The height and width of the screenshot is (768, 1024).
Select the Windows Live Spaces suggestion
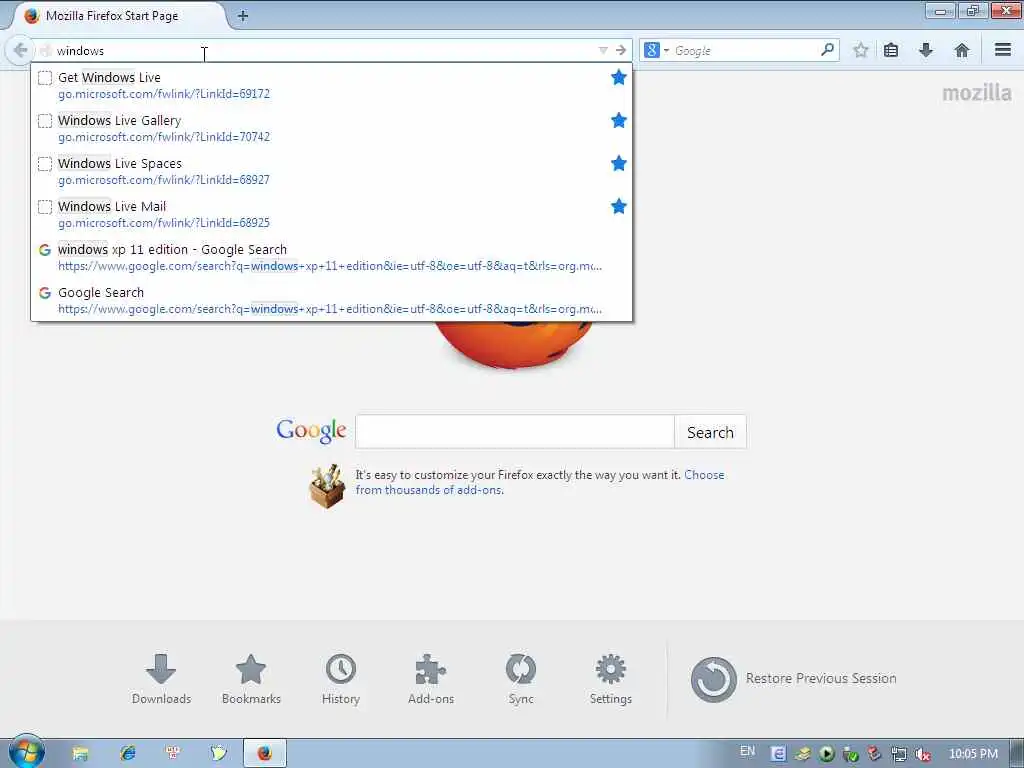(332, 171)
